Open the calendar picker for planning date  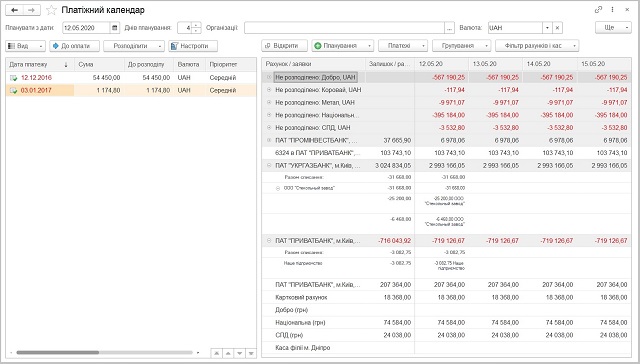click(115, 28)
